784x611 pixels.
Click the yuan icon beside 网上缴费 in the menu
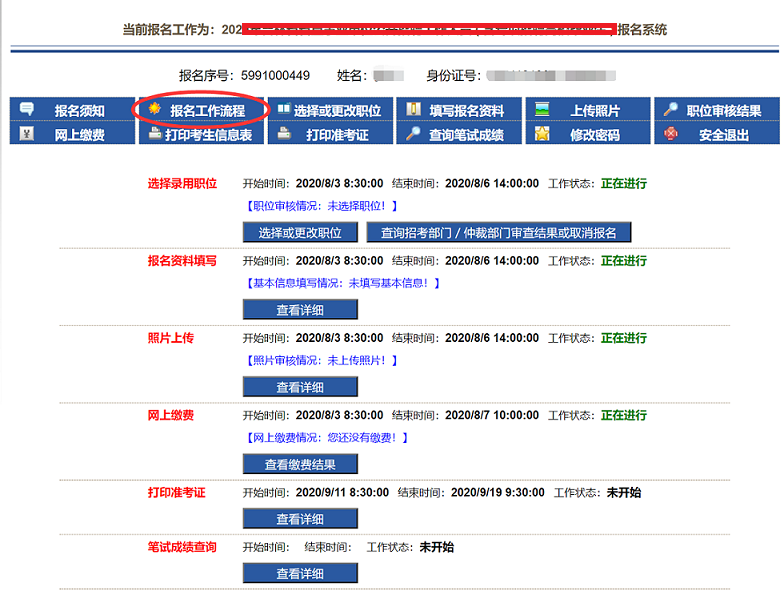(27, 133)
